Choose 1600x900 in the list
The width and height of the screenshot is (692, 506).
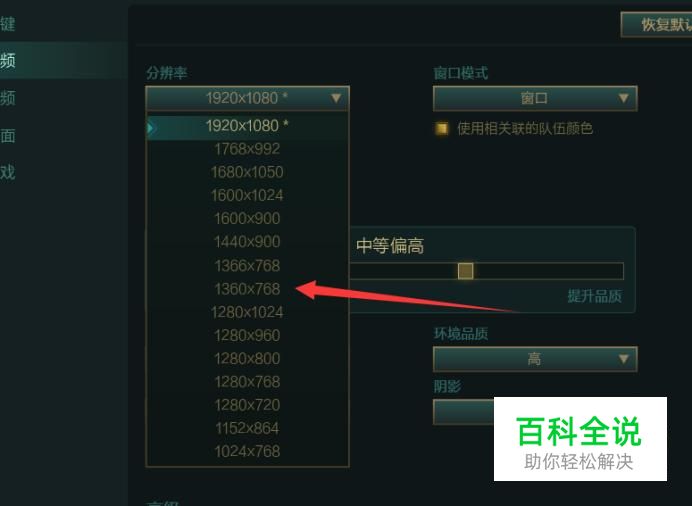(247, 218)
